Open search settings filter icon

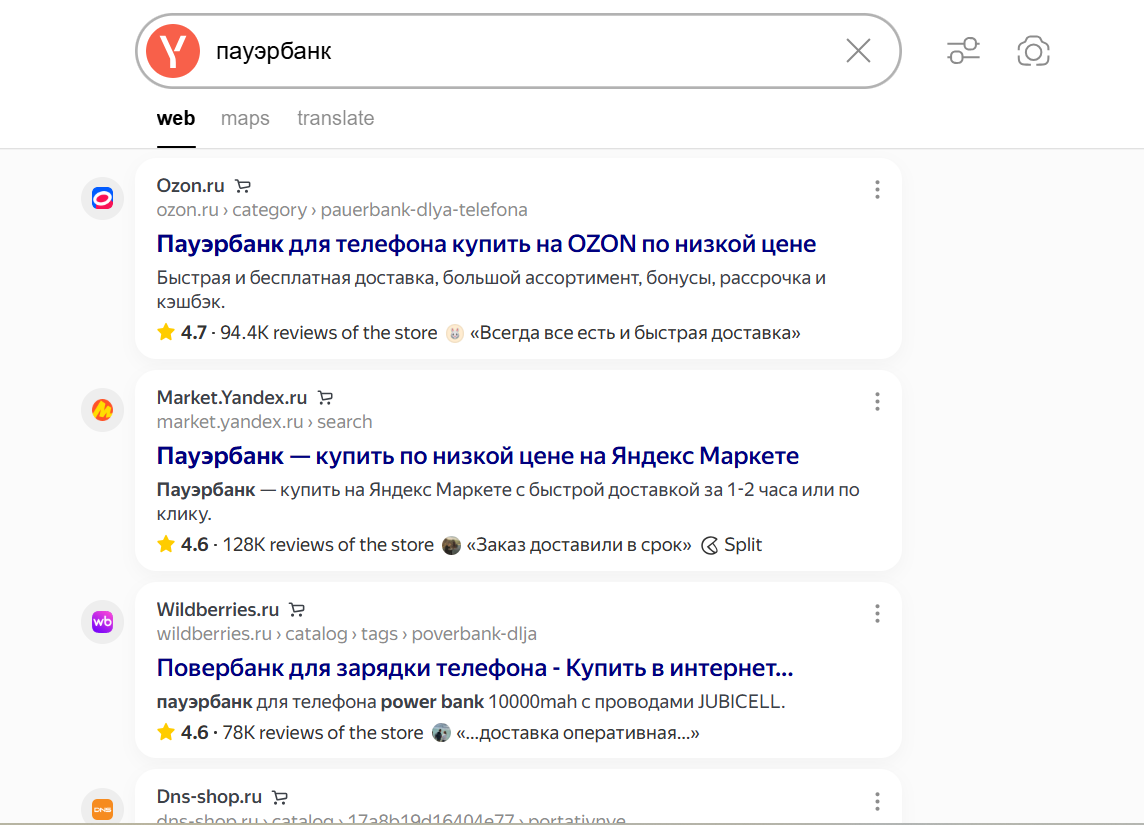(963, 51)
